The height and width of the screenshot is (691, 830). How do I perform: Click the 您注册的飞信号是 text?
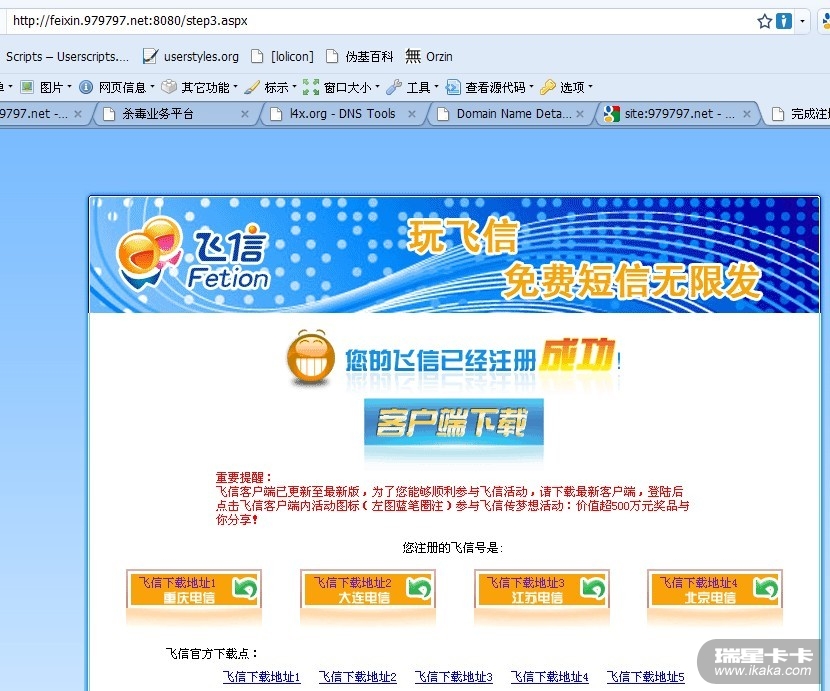(x=453, y=548)
